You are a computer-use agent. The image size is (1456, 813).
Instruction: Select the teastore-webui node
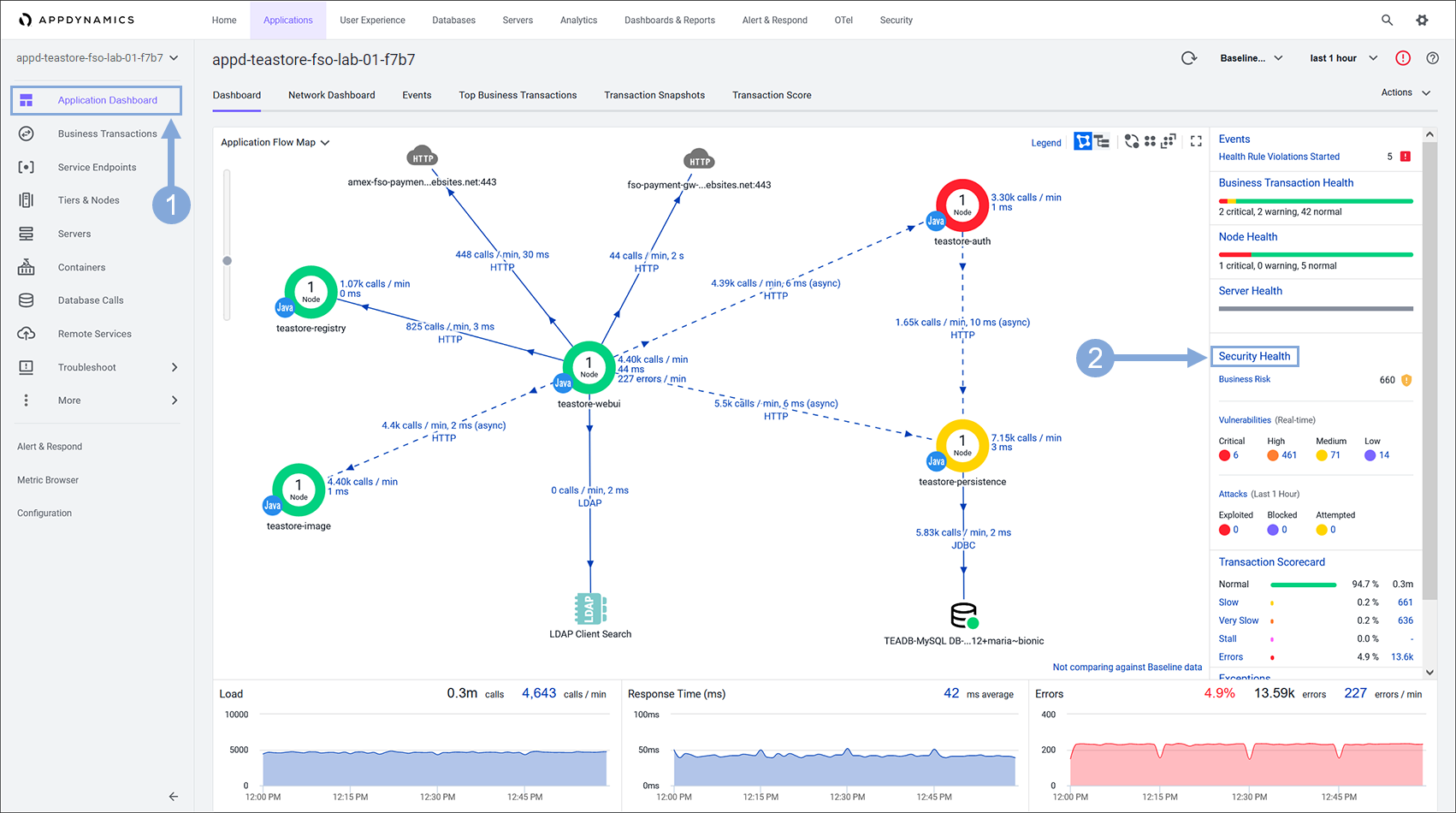pos(589,367)
